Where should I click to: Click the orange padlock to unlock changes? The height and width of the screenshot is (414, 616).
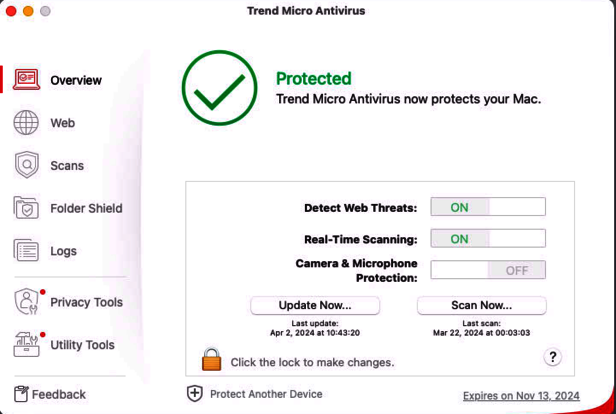tap(211, 359)
